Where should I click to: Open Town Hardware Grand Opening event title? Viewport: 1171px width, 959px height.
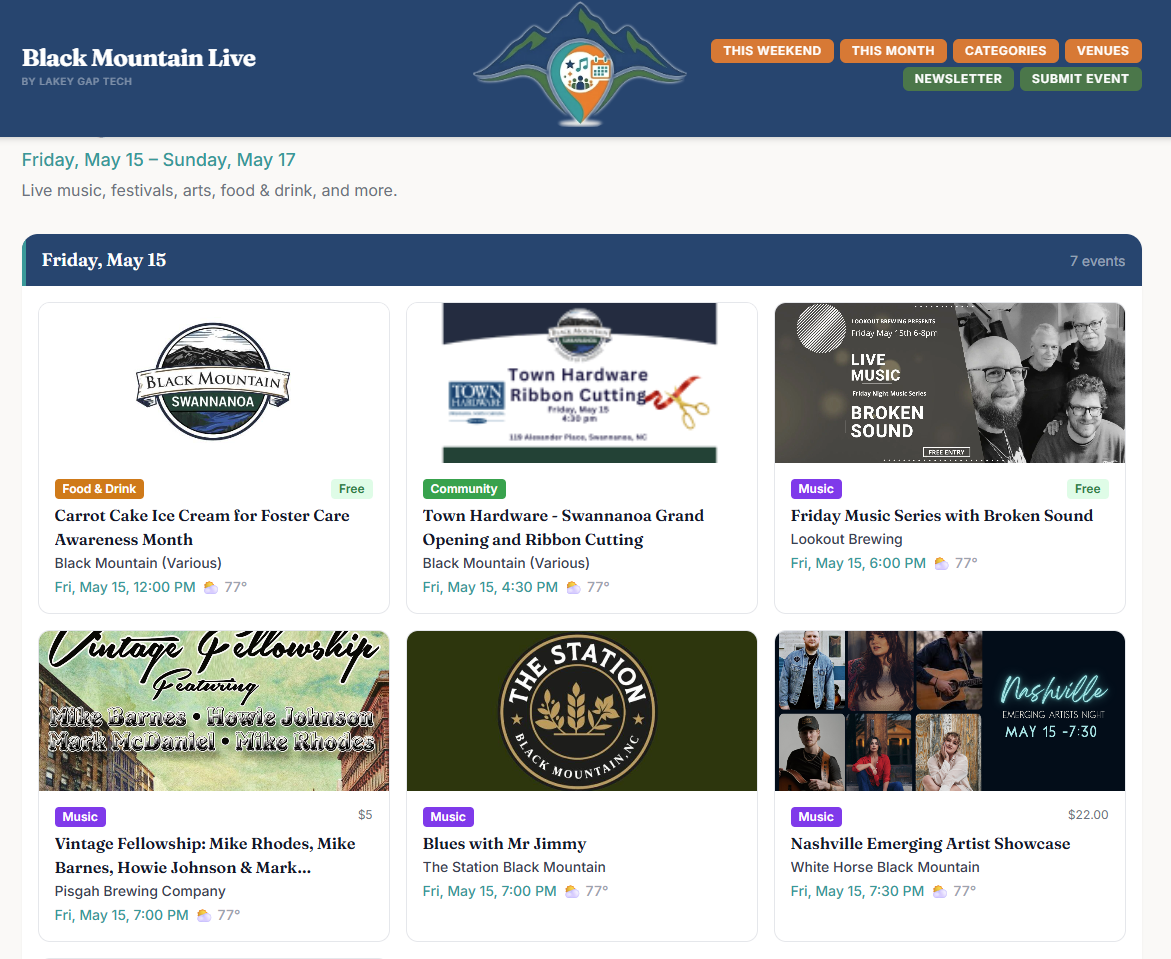click(563, 527)
